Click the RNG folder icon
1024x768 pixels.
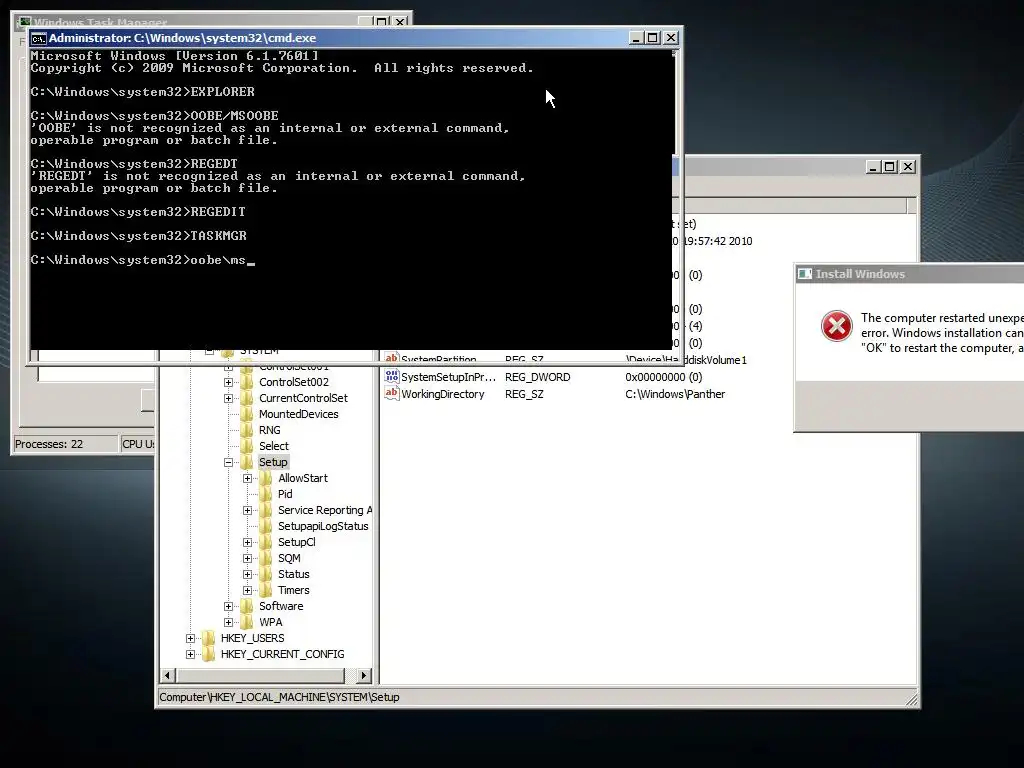(x=247, y=430)
